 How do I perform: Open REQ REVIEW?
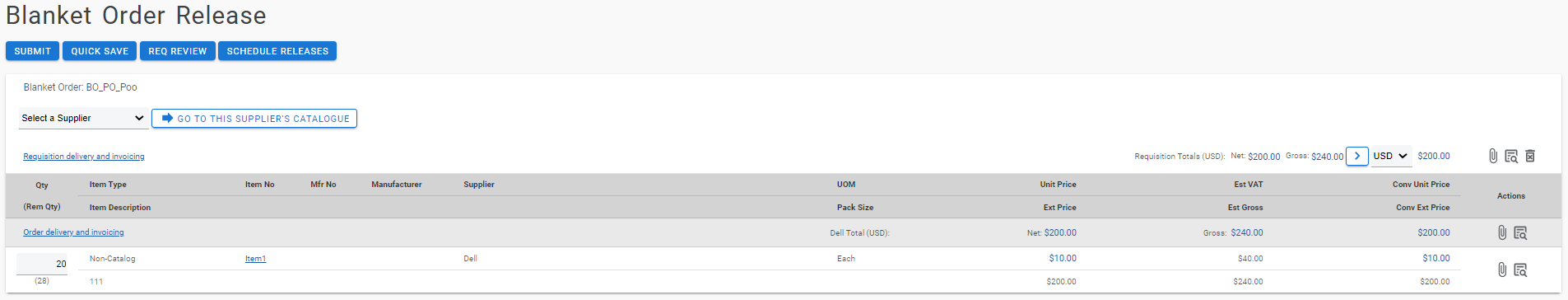pyautogui.click(x=178, y=51)
